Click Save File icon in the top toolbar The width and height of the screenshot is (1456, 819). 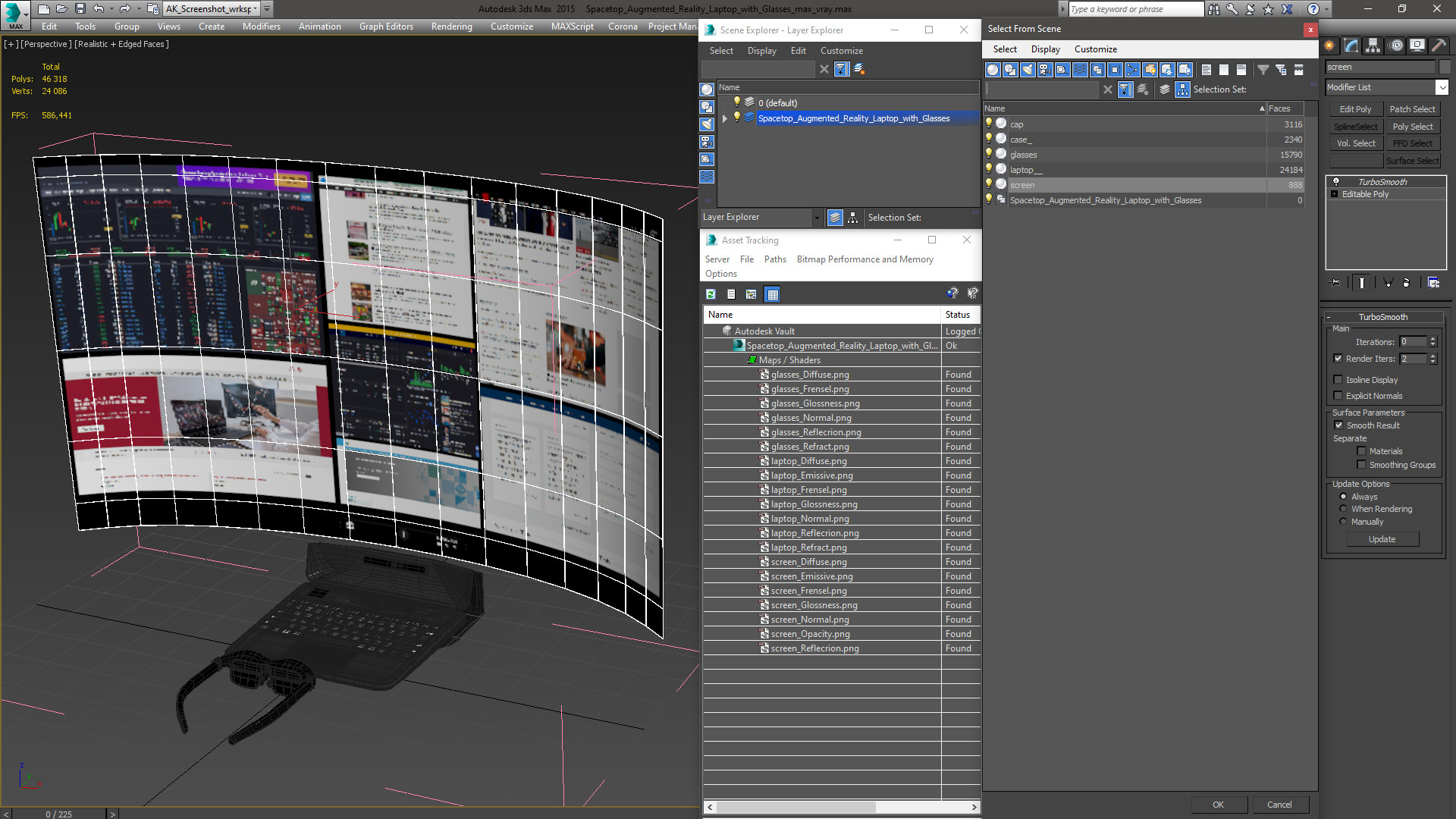[80, 9]
